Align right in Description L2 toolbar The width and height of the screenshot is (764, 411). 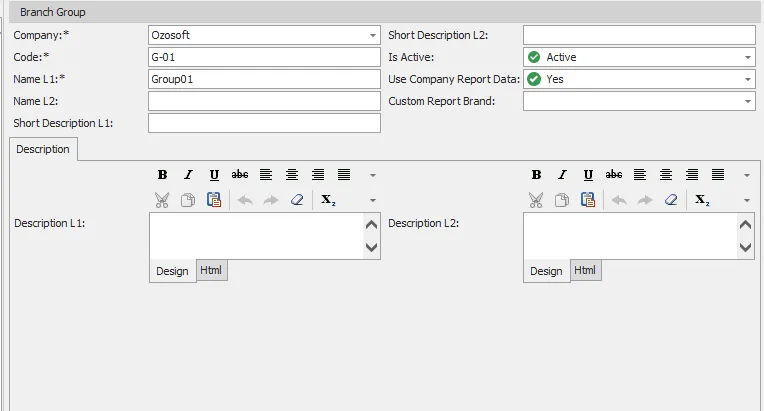pyautogui.click(x=692, y=174)
